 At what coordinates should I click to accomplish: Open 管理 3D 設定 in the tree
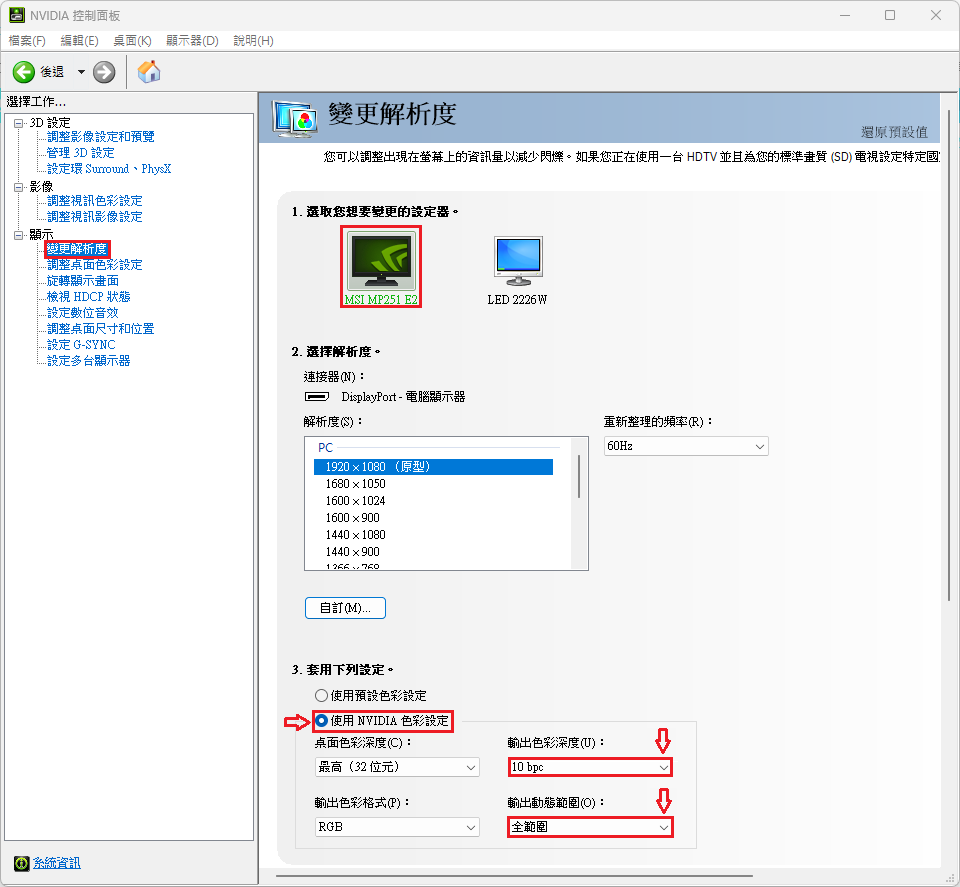point(80,152)
